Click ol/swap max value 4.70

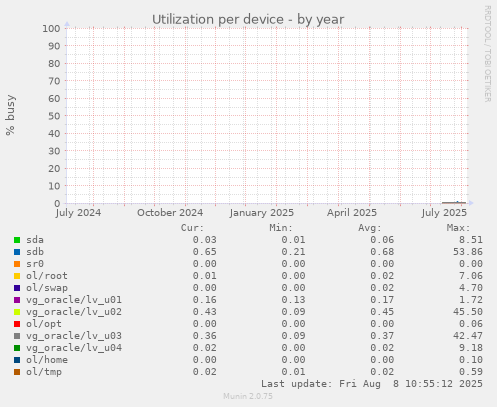[471, 288]
